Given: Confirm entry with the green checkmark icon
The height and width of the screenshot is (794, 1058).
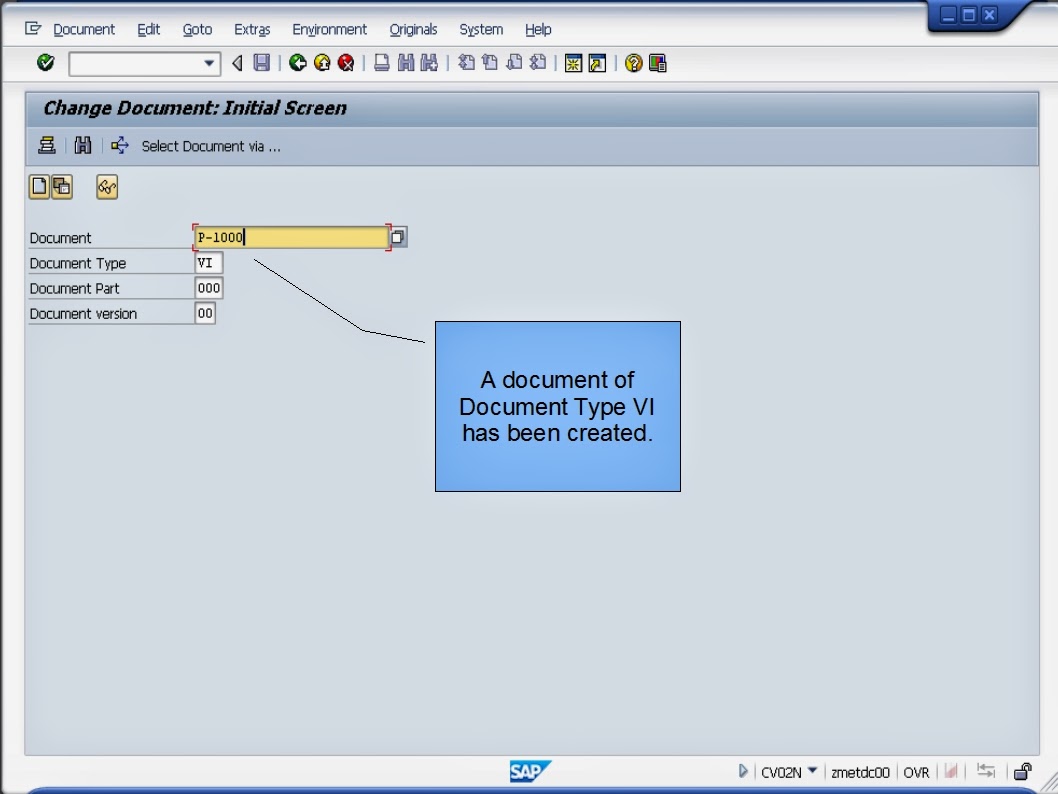Looking at the screenshot, I should (x=46, y=63).
